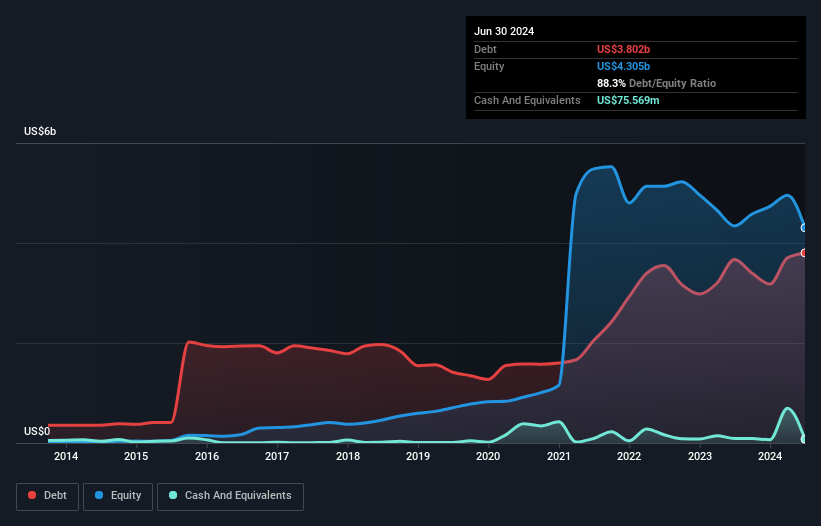The height and width of the screenshot is (526, 821).
Task: Click the 2016 x-axis label
Action: pos(207,456)
